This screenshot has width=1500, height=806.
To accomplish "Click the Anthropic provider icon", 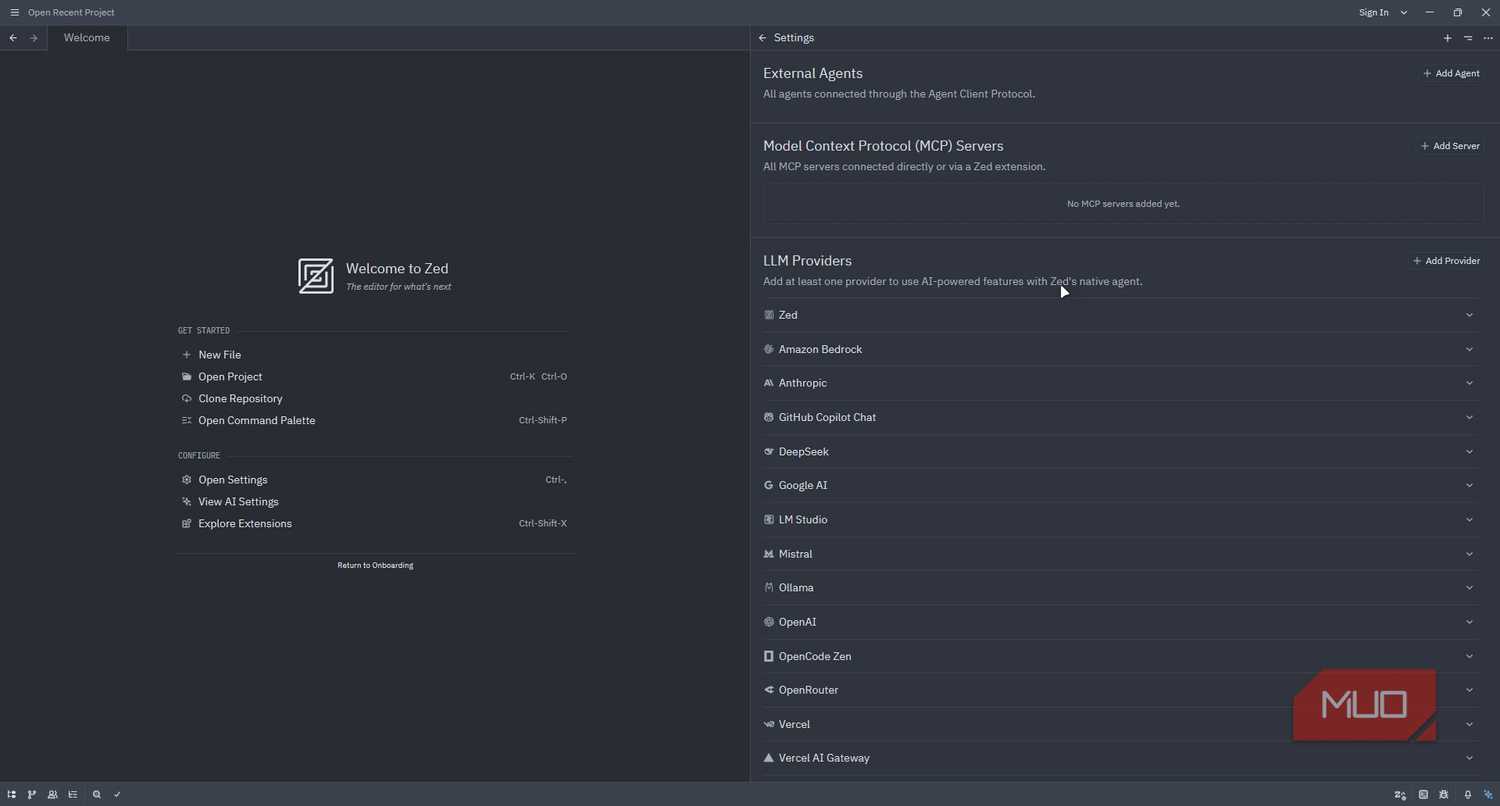I will coord(768,383).
